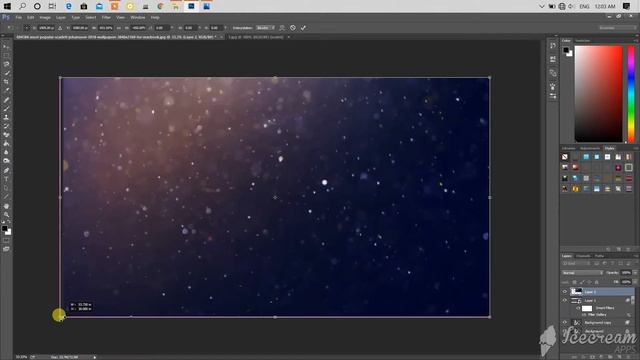Select the Clone Stamp tool
640x360 pixels.
click(6, 117)
